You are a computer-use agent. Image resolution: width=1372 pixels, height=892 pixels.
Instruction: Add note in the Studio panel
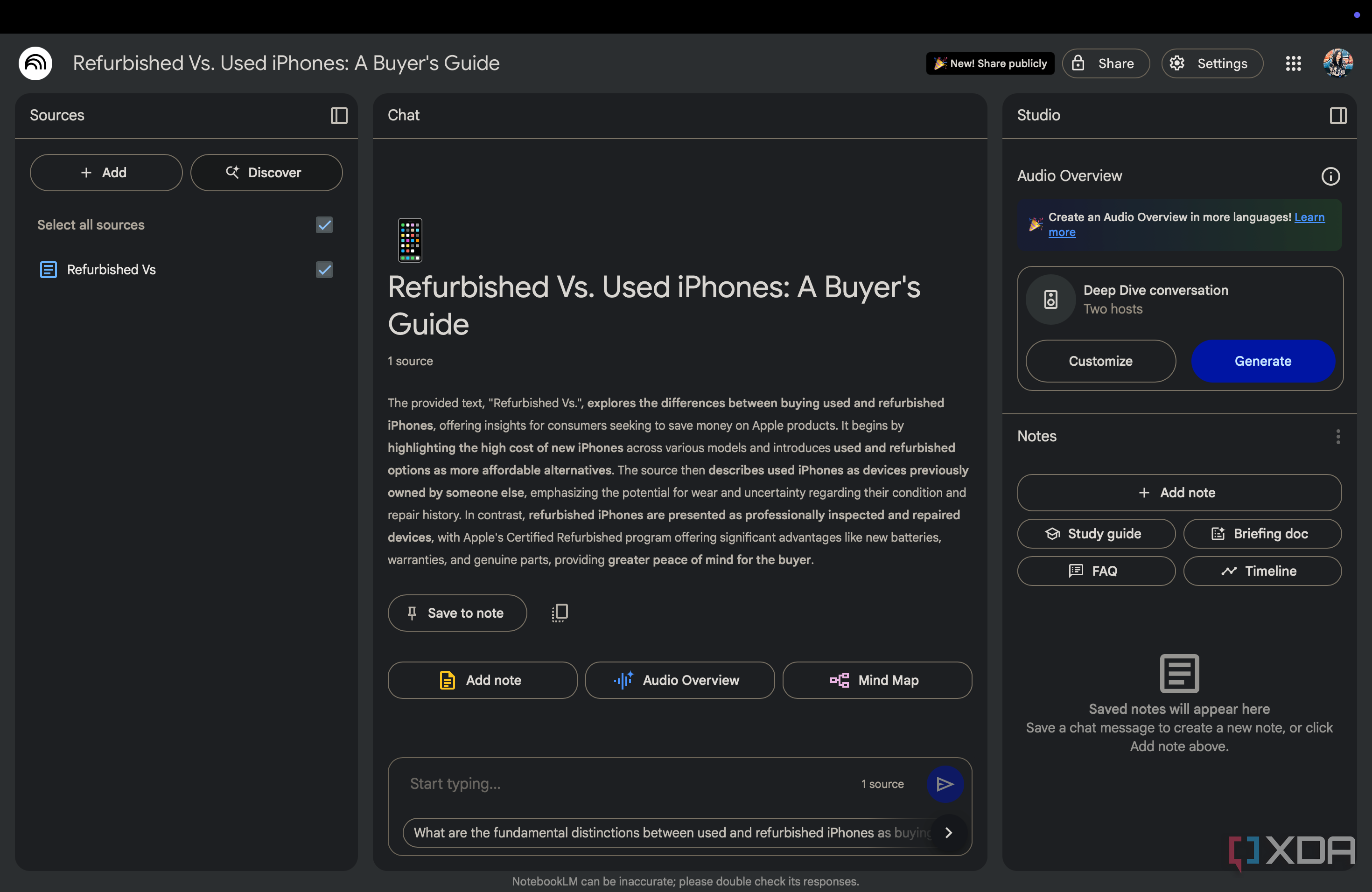(1179, 493)
